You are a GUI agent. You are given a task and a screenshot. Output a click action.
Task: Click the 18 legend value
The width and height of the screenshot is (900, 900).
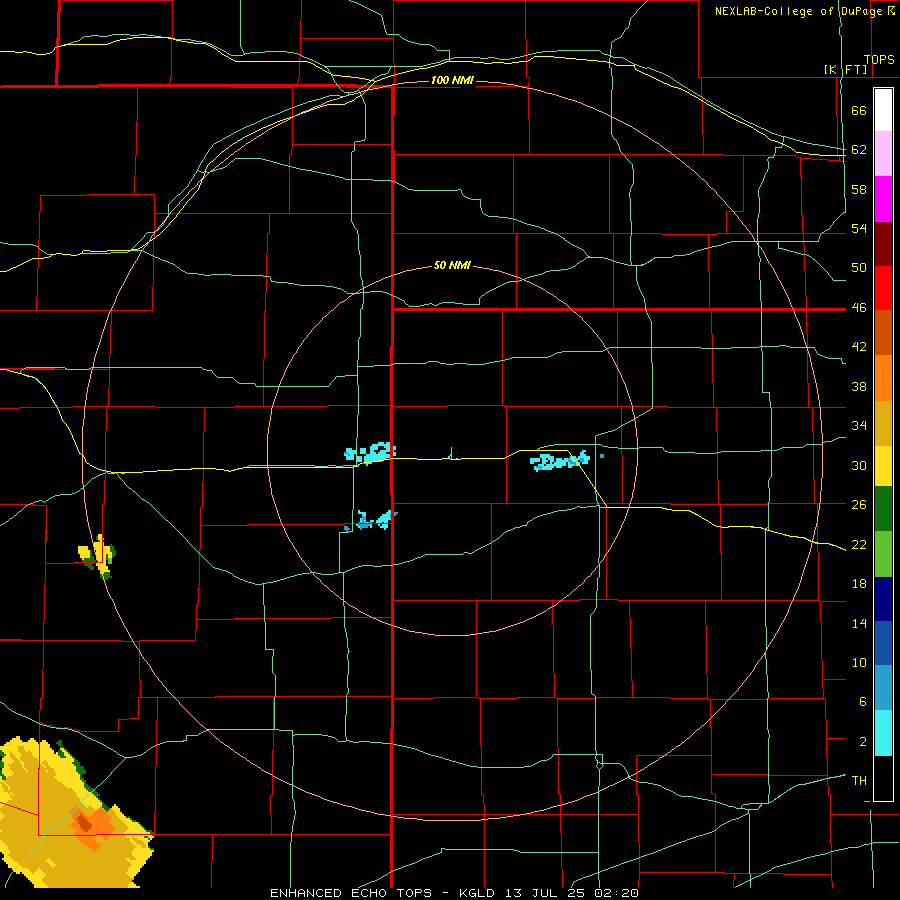pos(859,584)
